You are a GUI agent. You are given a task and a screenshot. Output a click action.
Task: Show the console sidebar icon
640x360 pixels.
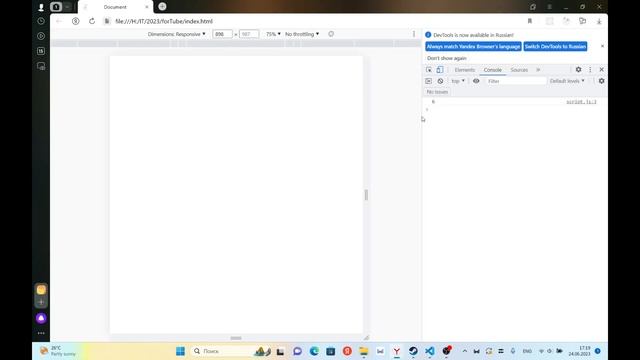[428, 81]
